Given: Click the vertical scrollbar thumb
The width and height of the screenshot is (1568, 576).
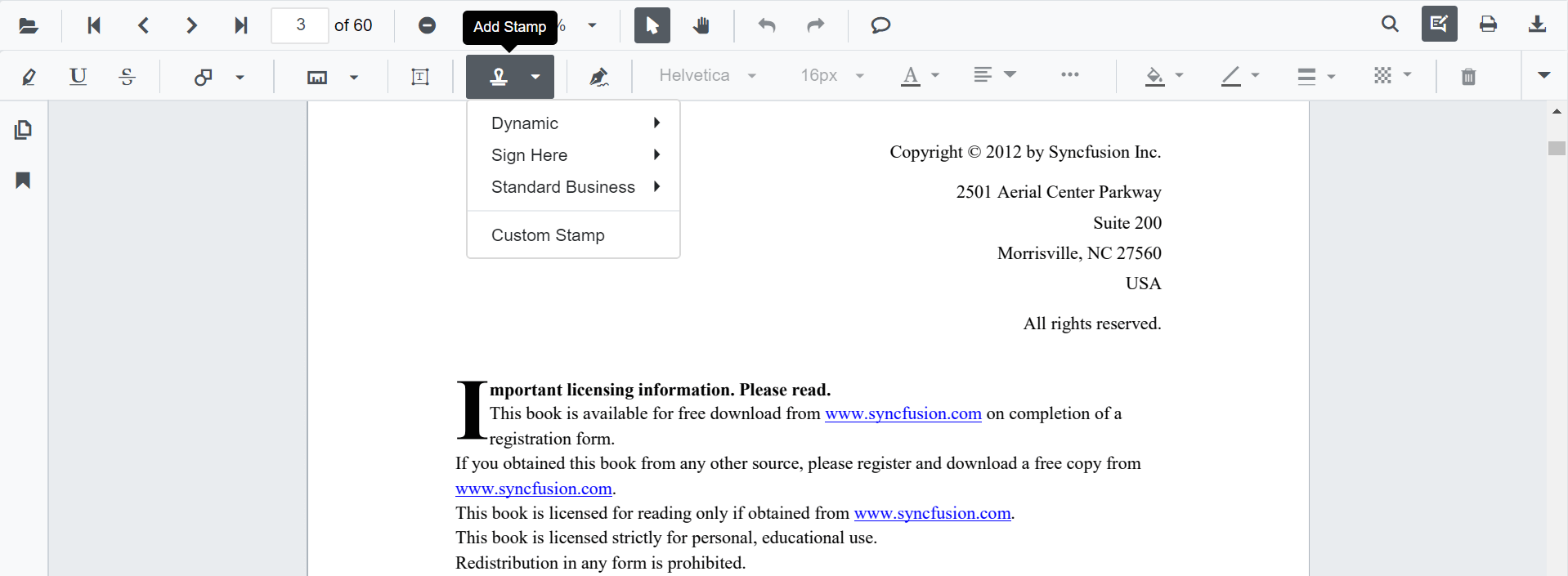Looking at the screenshot, I should point(1557,148).
